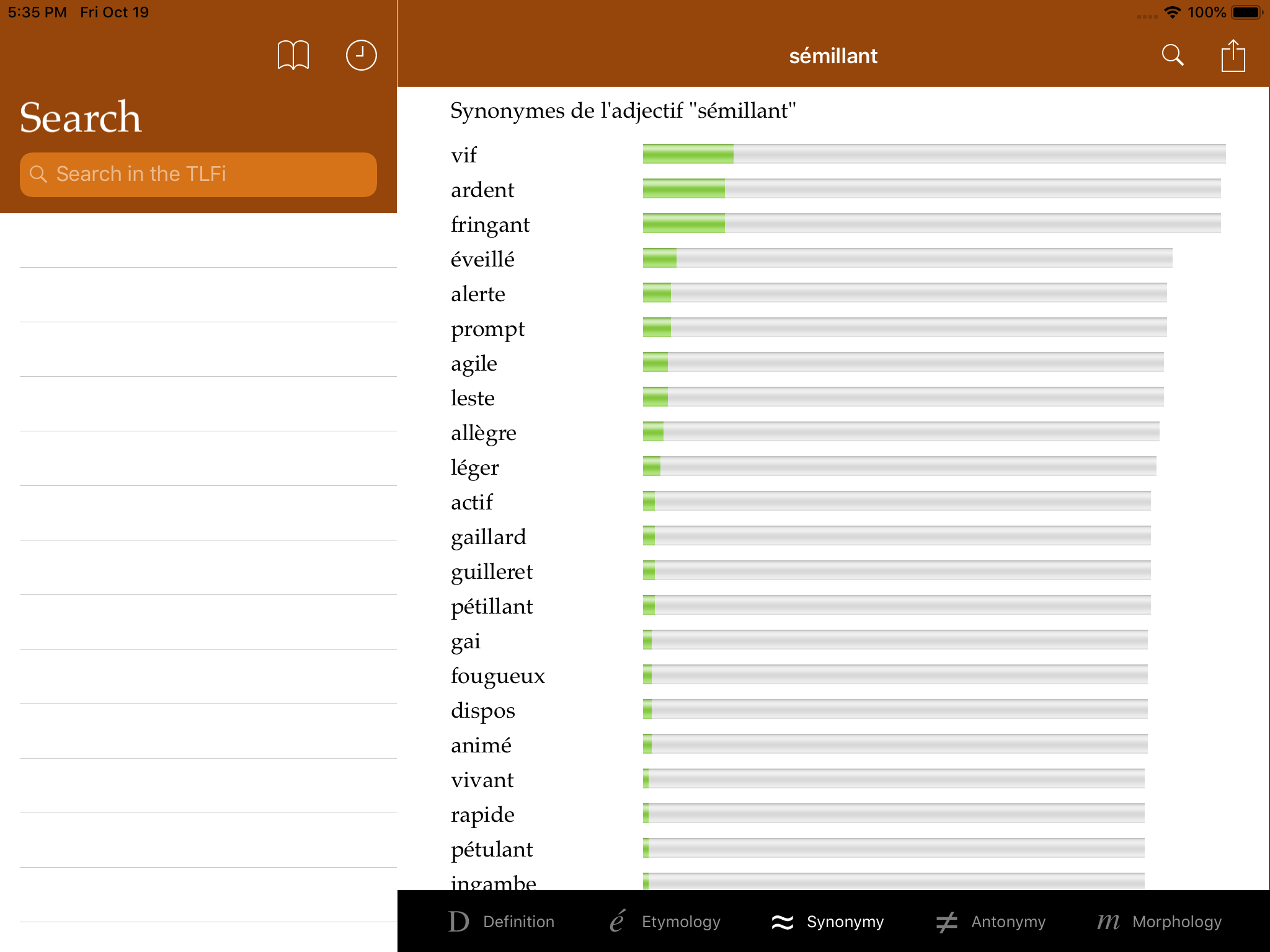
Task: Select the synonym "pétillant"
Action: pyautogui.click(x=492, y=606)
